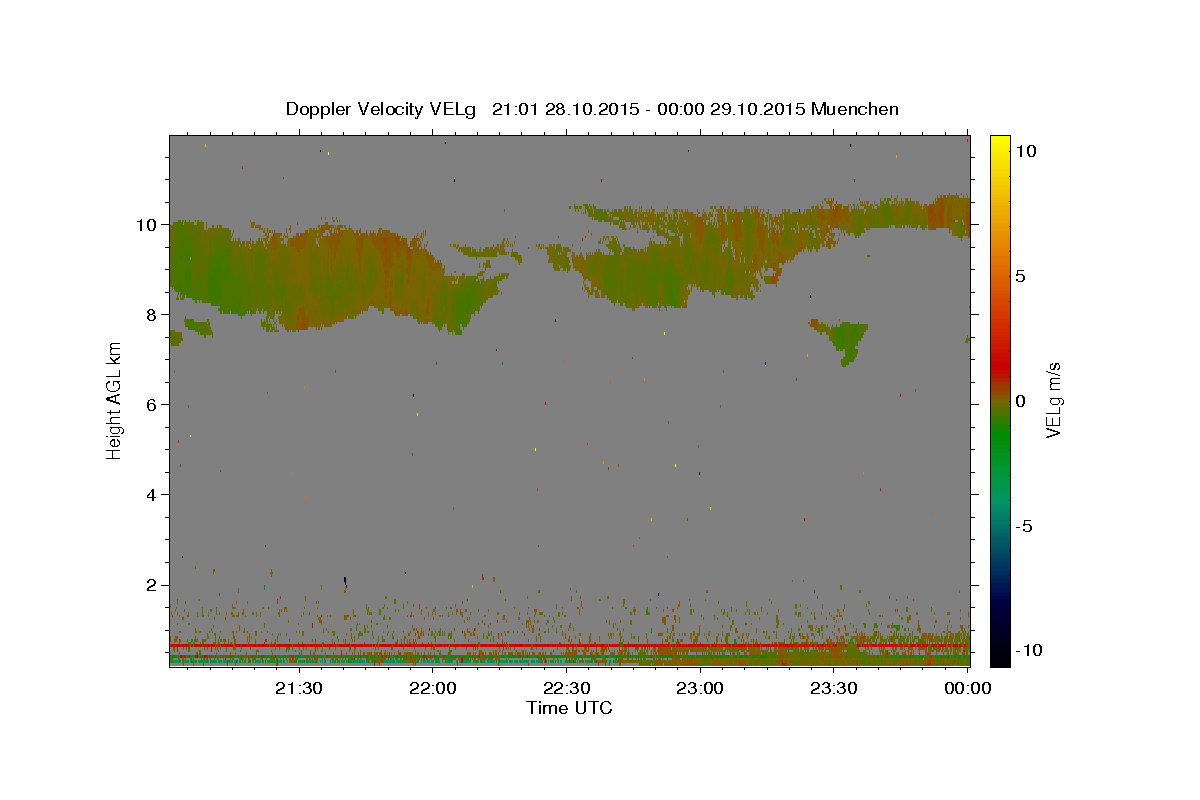Click the '22:00' time axis label

coord(432,688)
